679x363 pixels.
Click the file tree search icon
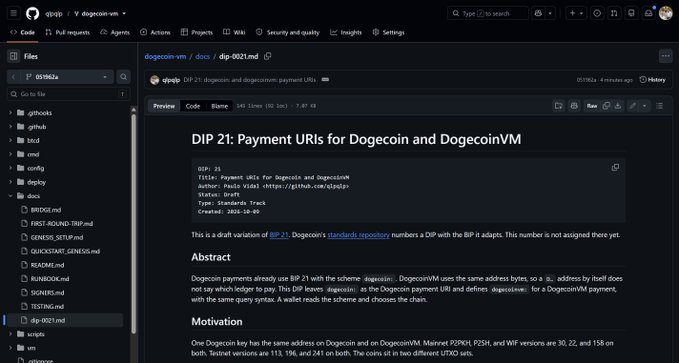[123, 77]
